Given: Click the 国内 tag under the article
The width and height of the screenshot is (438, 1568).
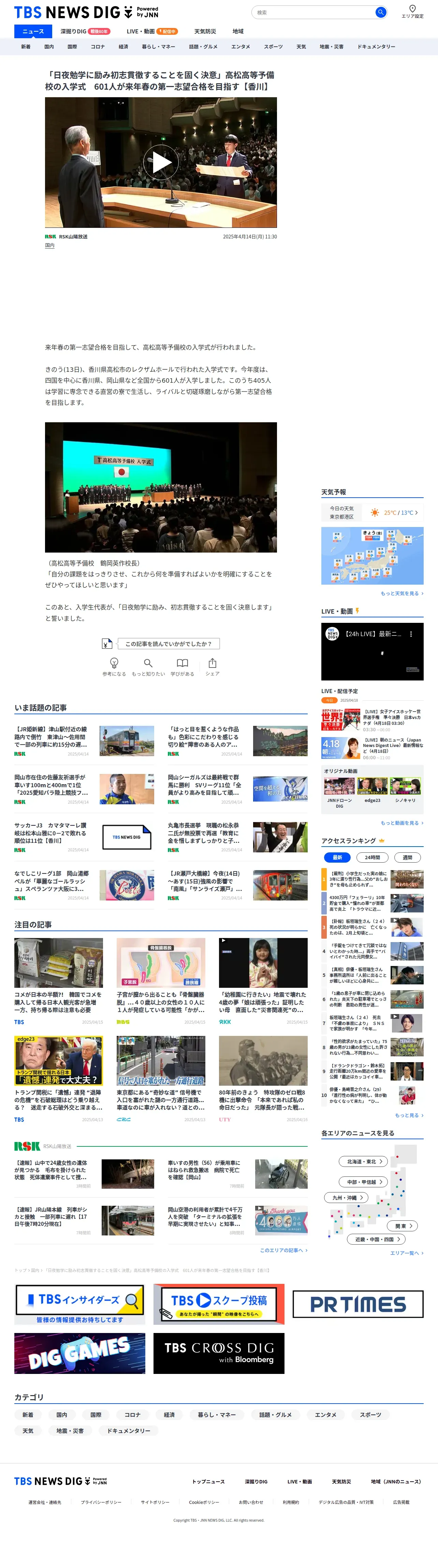Looking at the screenshot, I should (50, 245).
